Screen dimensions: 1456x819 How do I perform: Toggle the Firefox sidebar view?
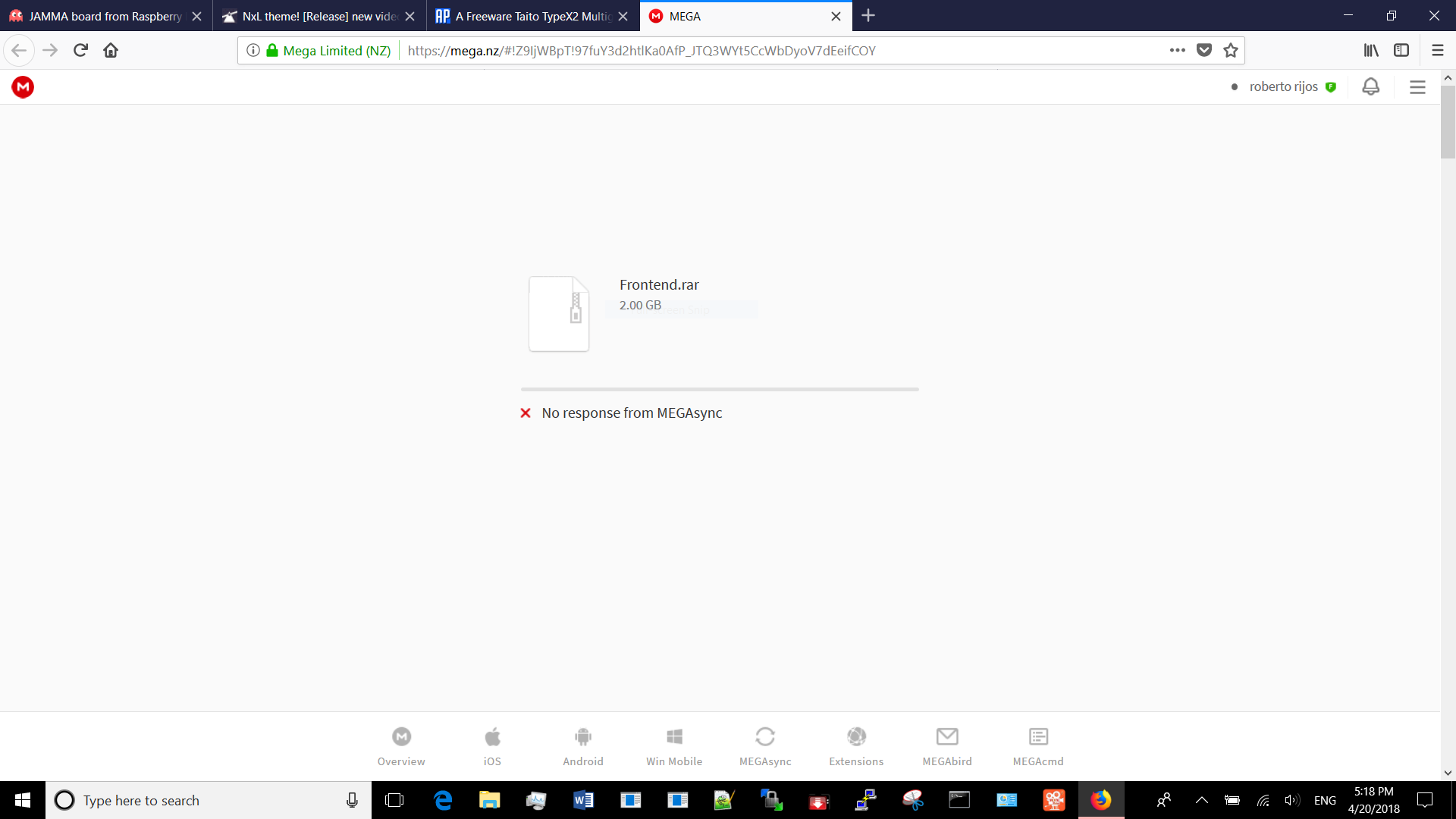(1401, 50)
